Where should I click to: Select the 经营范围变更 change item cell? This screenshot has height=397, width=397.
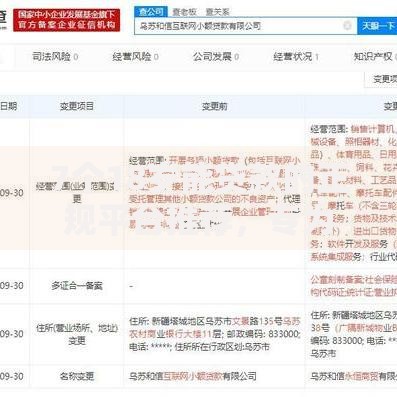click(x=77, y=193)
